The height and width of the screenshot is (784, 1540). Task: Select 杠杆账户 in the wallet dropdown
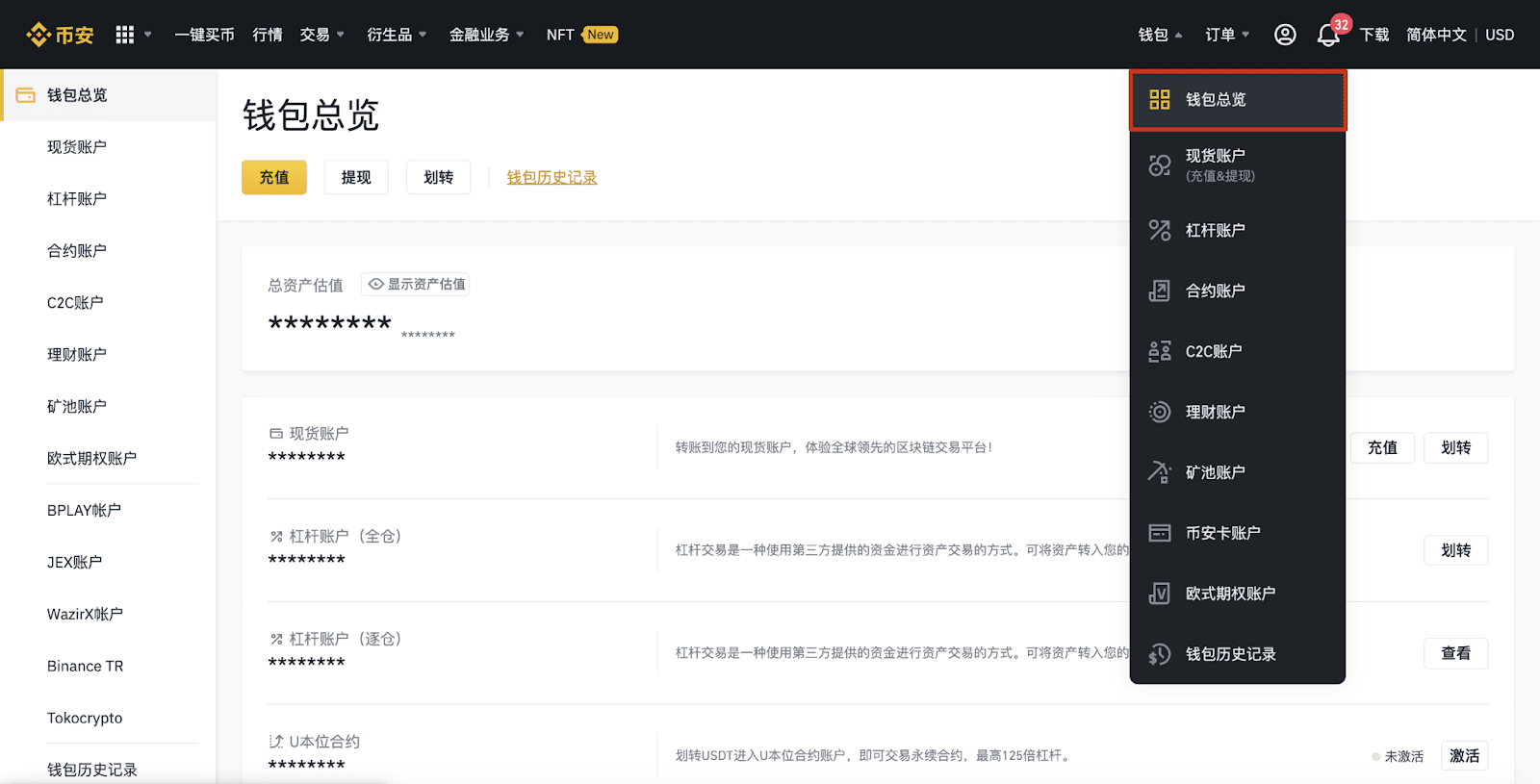click(x=1238, y=230)
